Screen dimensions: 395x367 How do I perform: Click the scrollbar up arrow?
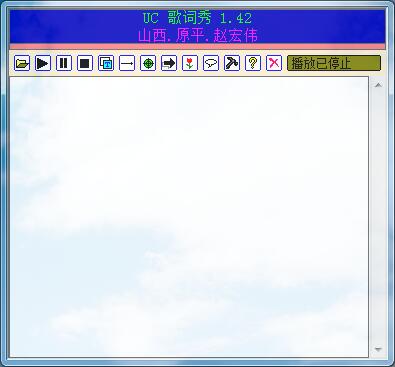[378, 85]
